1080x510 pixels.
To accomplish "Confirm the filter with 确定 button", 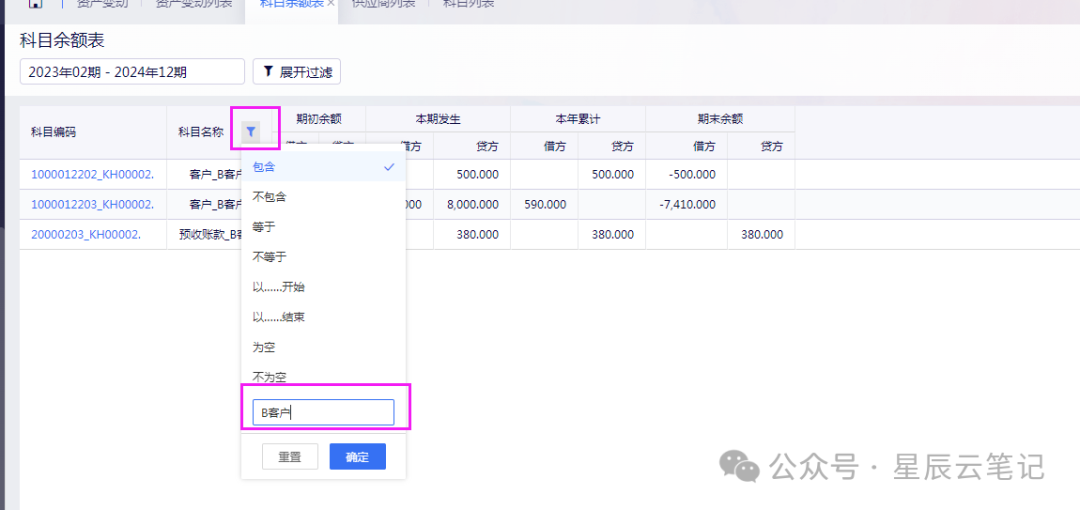I will [x=357, y=456].
